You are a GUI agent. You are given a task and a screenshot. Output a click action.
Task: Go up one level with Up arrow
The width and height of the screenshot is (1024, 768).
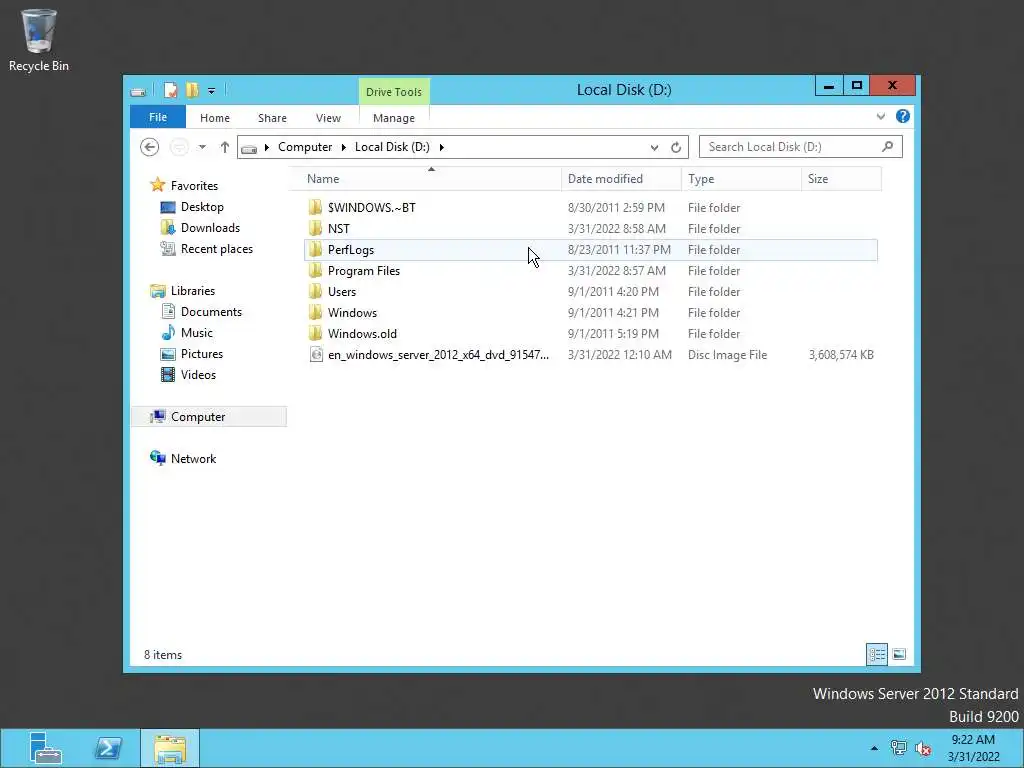point(225,147)
